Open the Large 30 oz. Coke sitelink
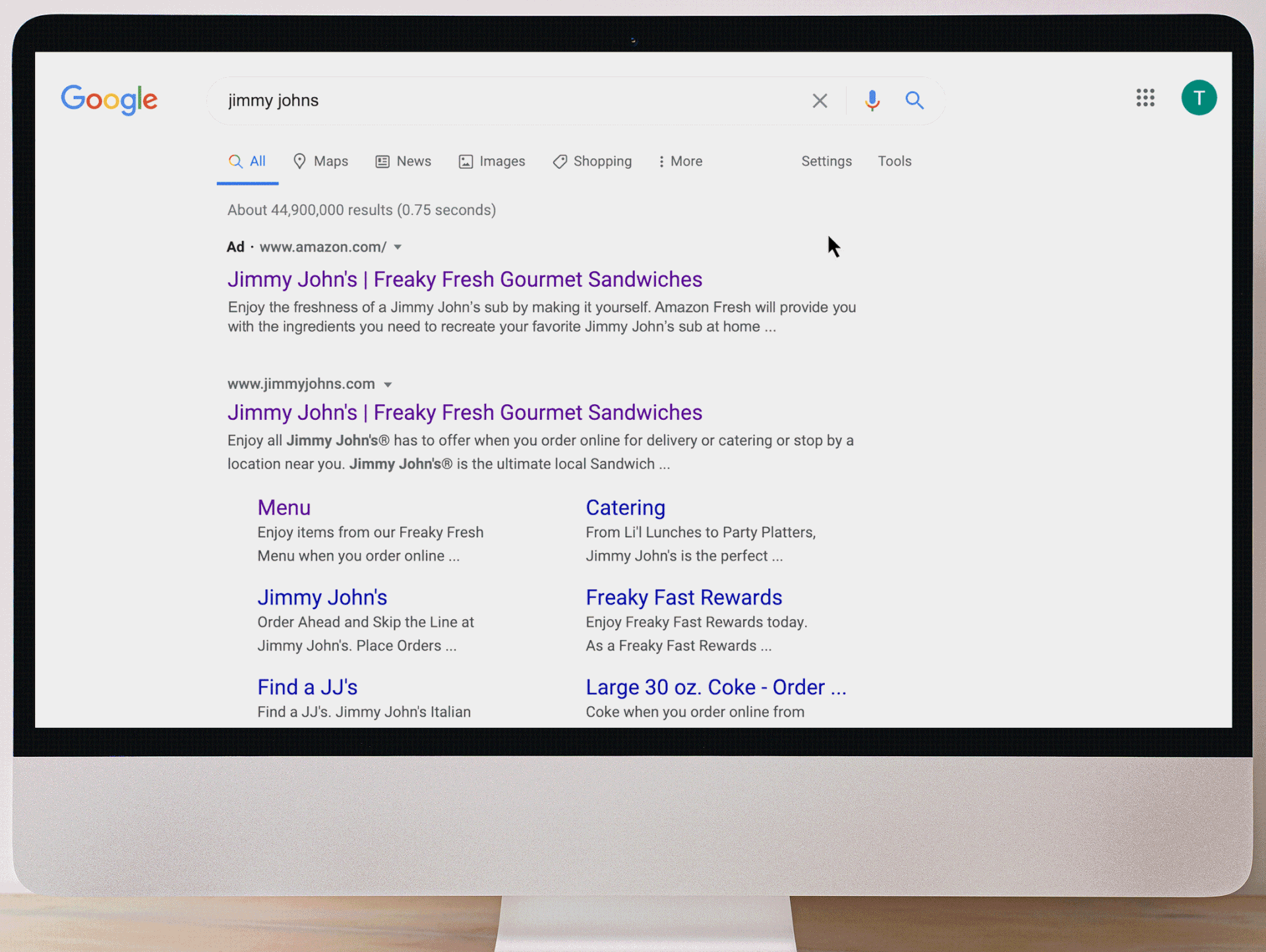Screen dimensions: 1266x952 coord(716,687)
